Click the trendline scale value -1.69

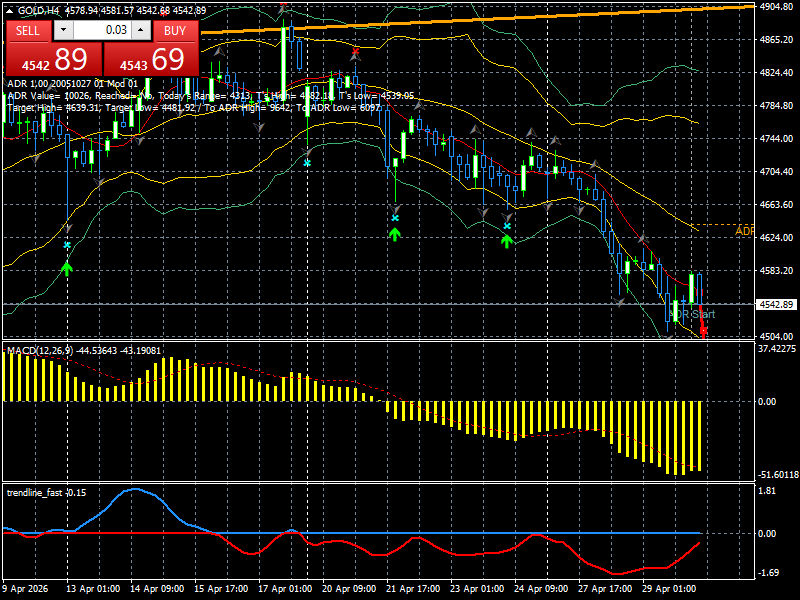768,573
